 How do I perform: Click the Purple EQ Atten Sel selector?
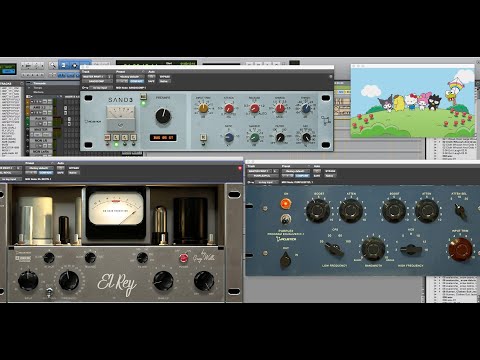460,210
